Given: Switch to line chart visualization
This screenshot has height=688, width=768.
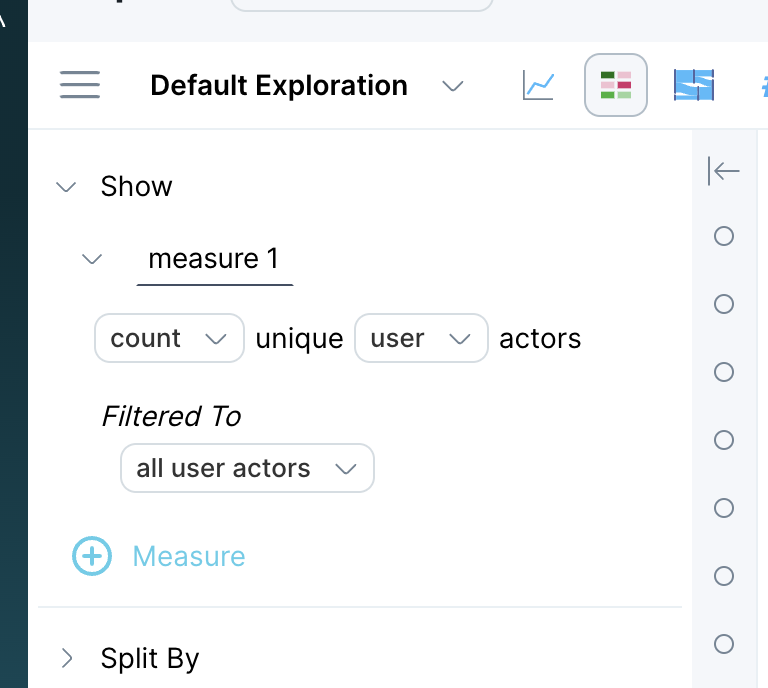Looking at the screenshot, I should click(538, 85).
